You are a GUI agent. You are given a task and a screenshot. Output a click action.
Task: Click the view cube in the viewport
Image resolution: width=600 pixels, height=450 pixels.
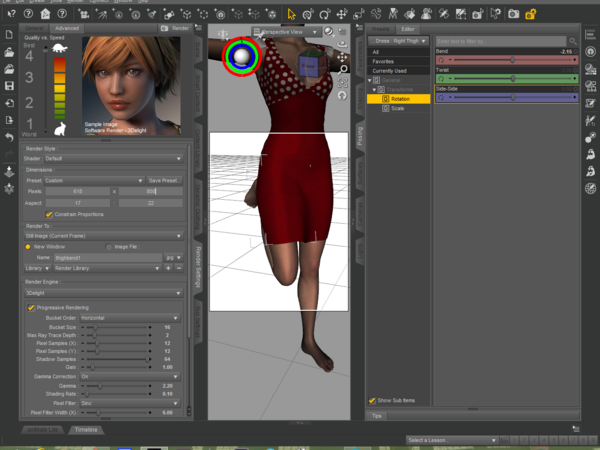310,65
